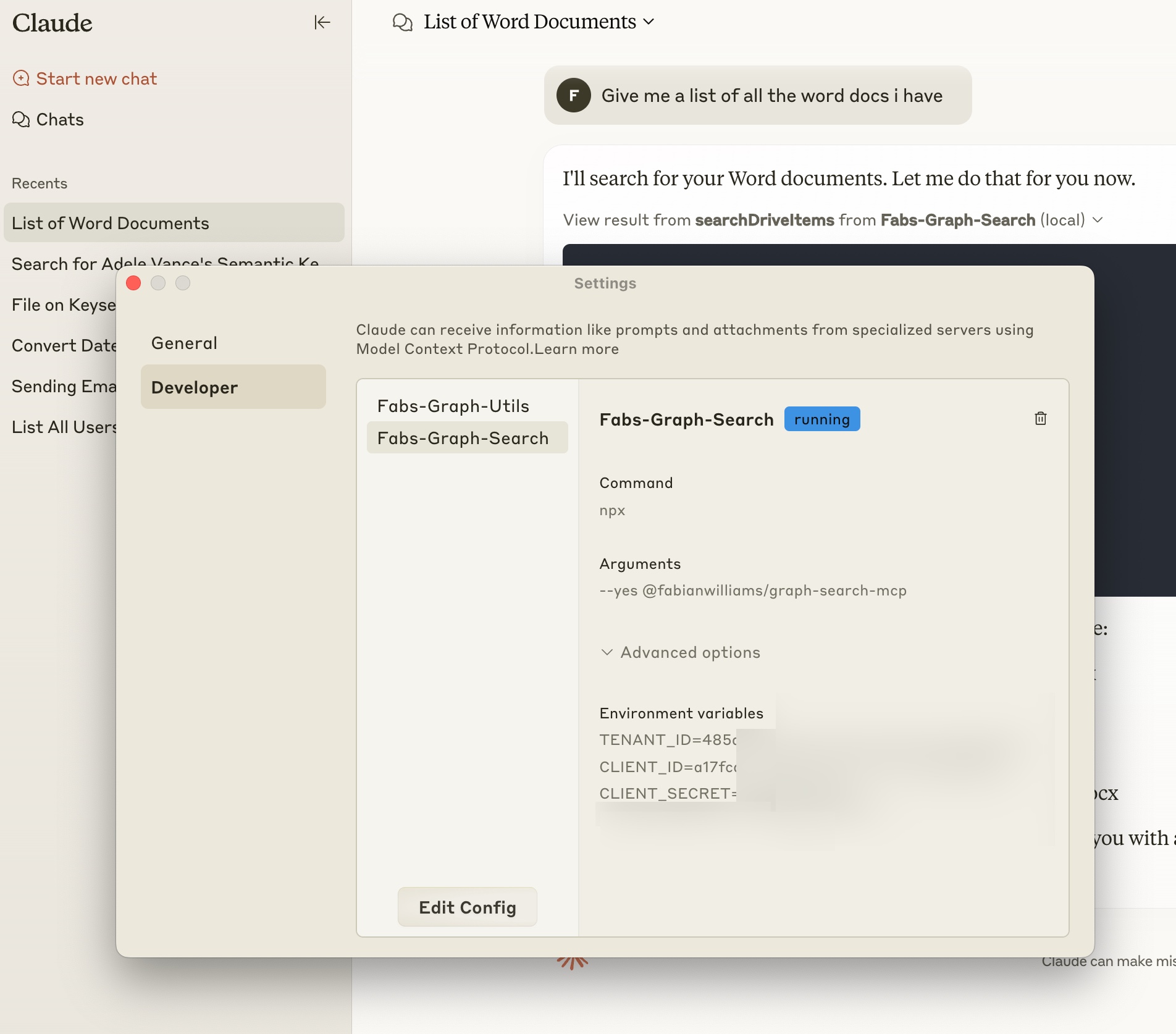The width and height of the screenshot is (1176, 1034).
Task: Open the Chats section icon
Action: tap(20, 119)
